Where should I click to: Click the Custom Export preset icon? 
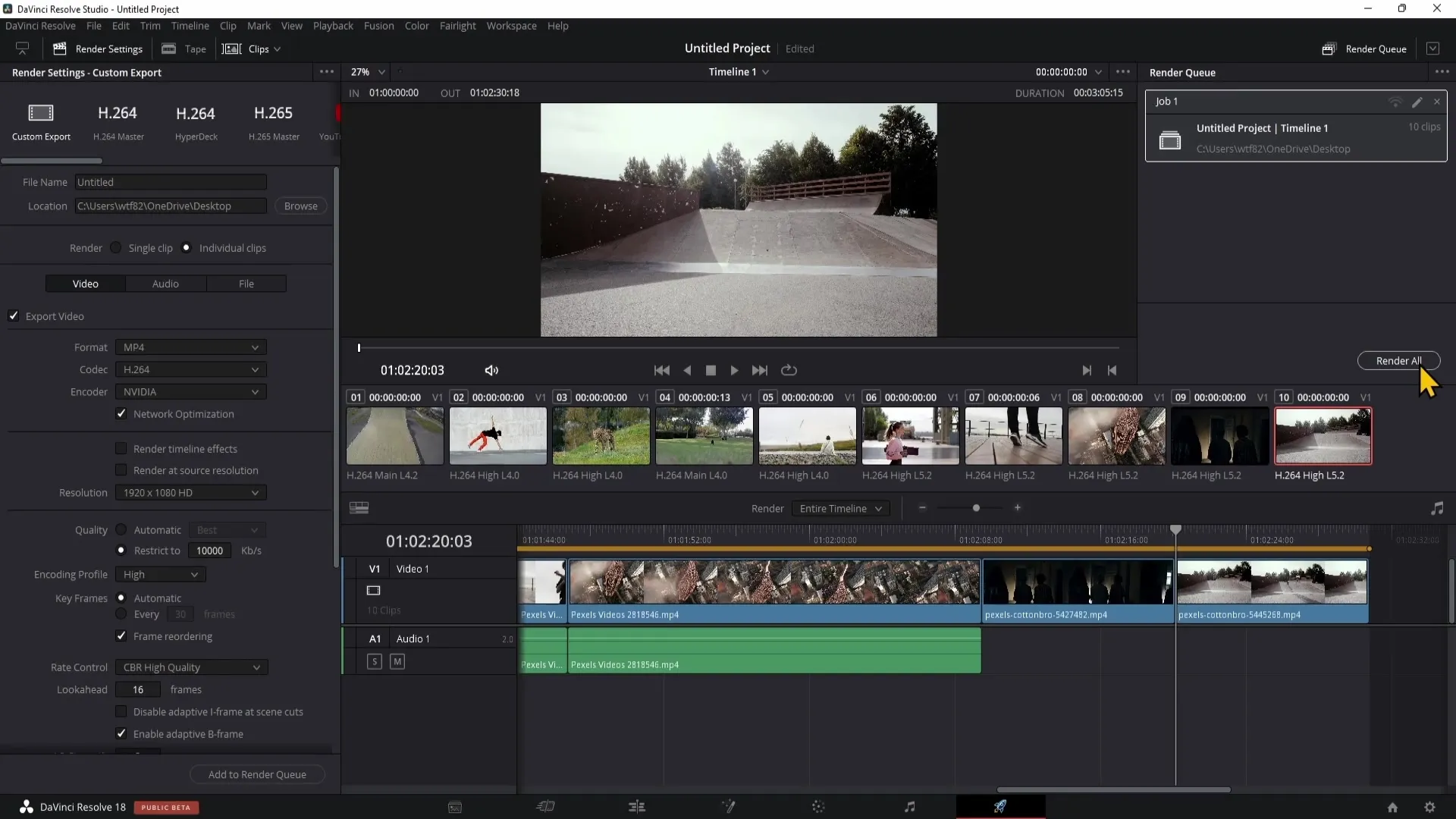(41, 114)
